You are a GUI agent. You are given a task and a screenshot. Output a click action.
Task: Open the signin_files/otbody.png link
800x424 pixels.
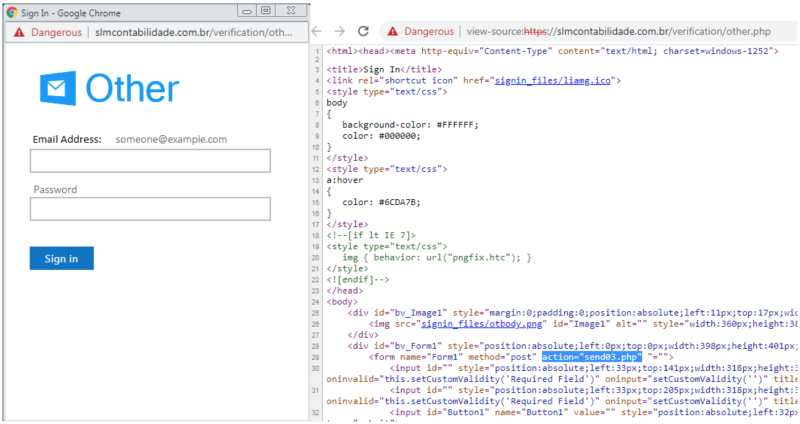pos(481,324)
